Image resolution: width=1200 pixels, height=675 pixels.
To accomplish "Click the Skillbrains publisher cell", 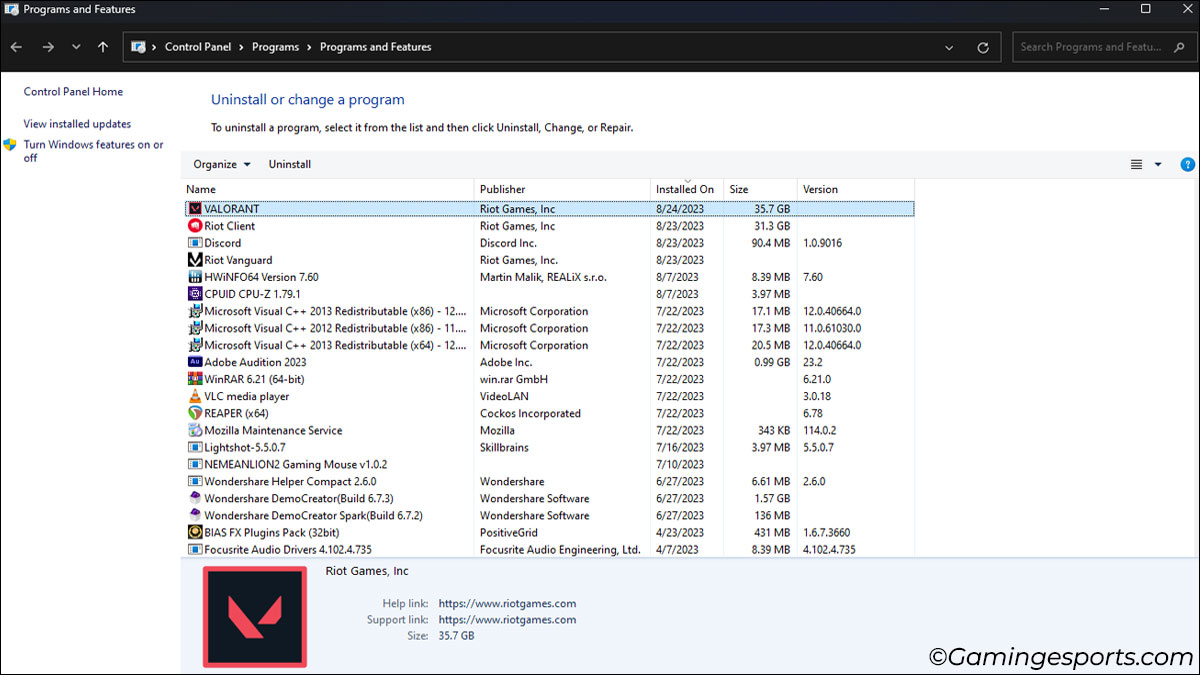I will tap(504, 447).
